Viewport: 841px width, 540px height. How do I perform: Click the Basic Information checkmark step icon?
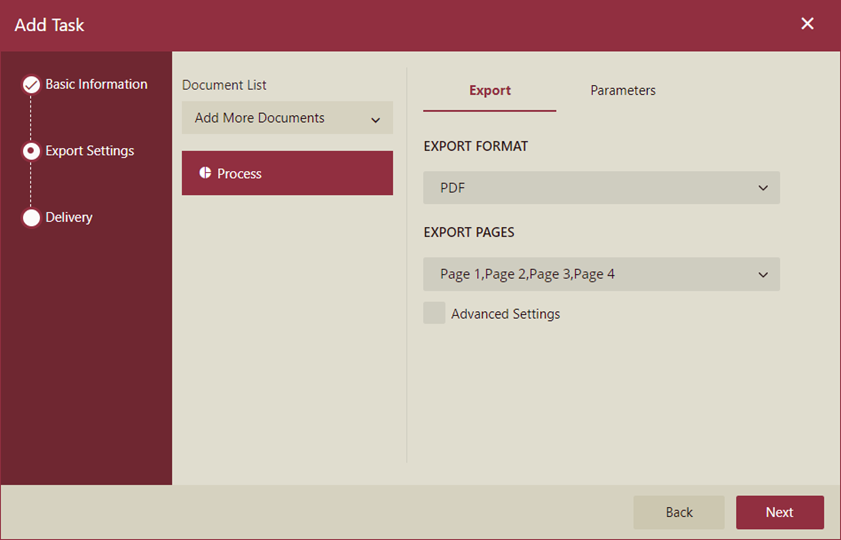pos(31,85)
